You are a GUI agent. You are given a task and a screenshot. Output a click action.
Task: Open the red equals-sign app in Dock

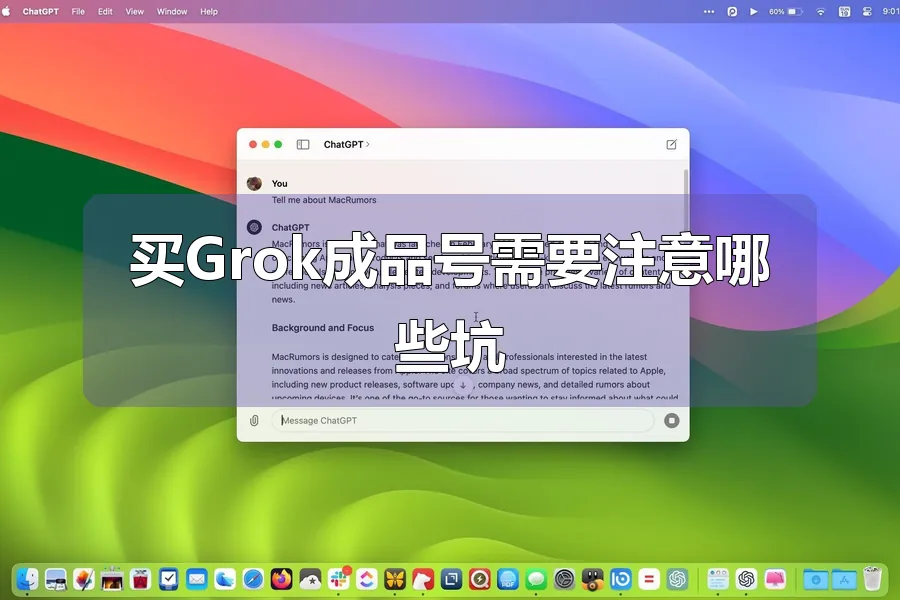pyautogui.click(x=649, y=579)
